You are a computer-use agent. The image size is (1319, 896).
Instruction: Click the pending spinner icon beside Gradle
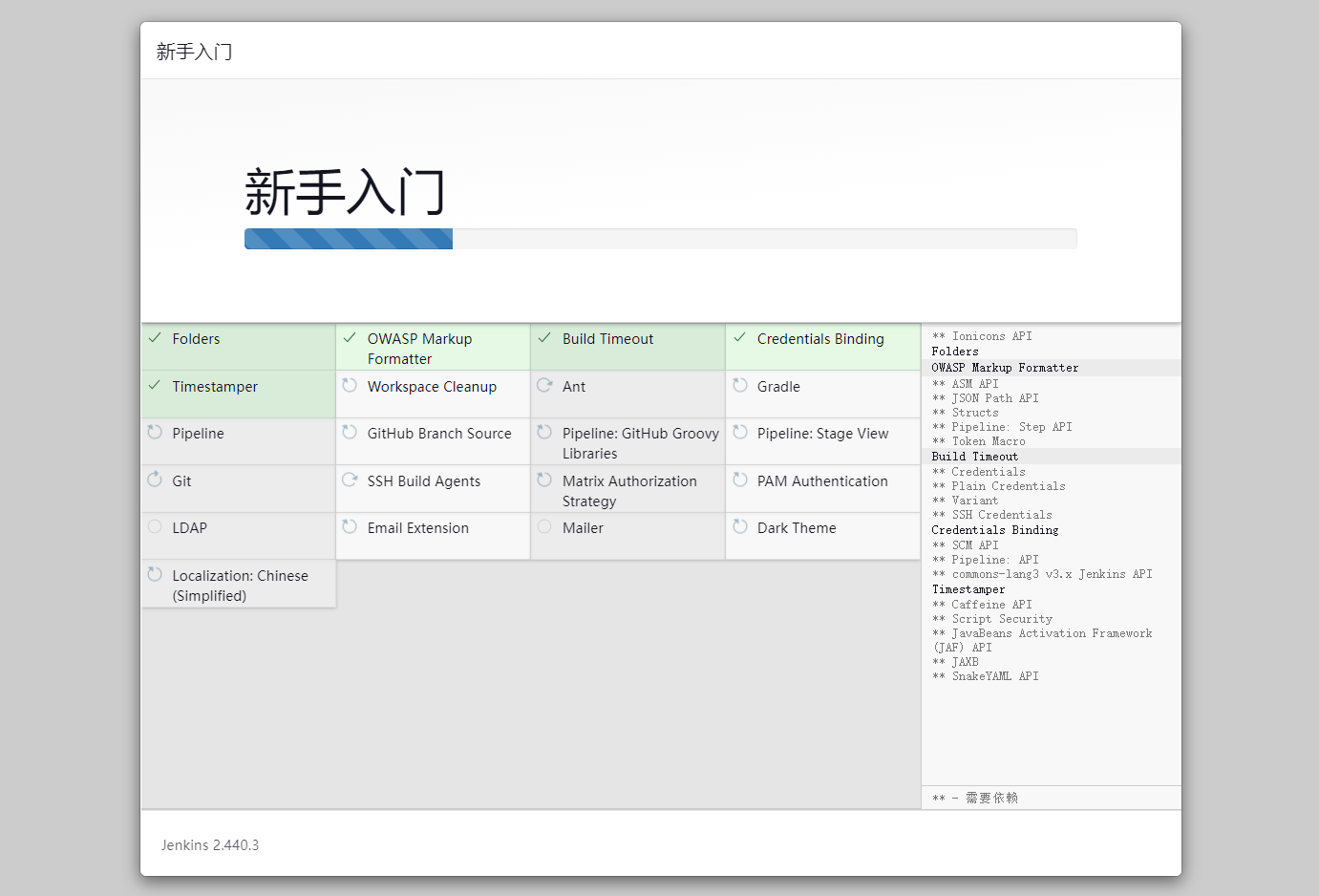739,385
